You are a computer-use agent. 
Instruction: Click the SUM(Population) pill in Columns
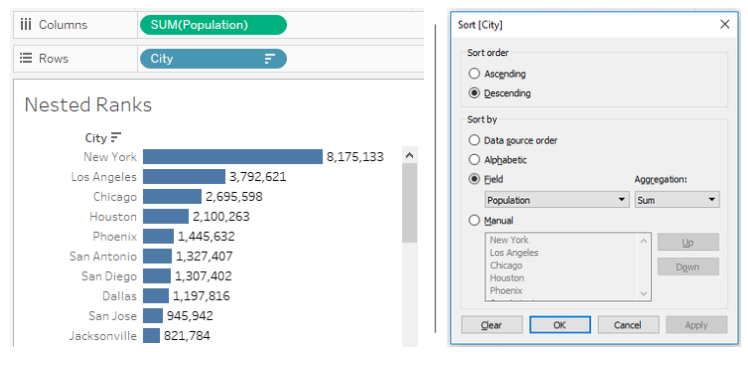(213, 25)
